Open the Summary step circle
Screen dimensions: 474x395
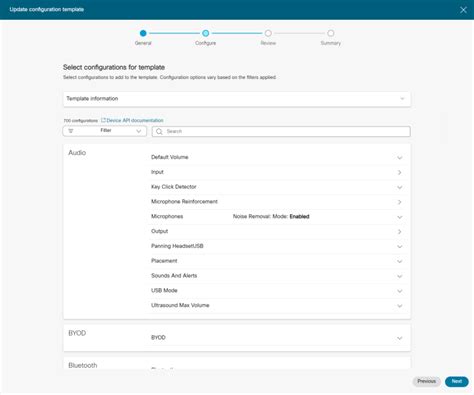tap(330, 33)
